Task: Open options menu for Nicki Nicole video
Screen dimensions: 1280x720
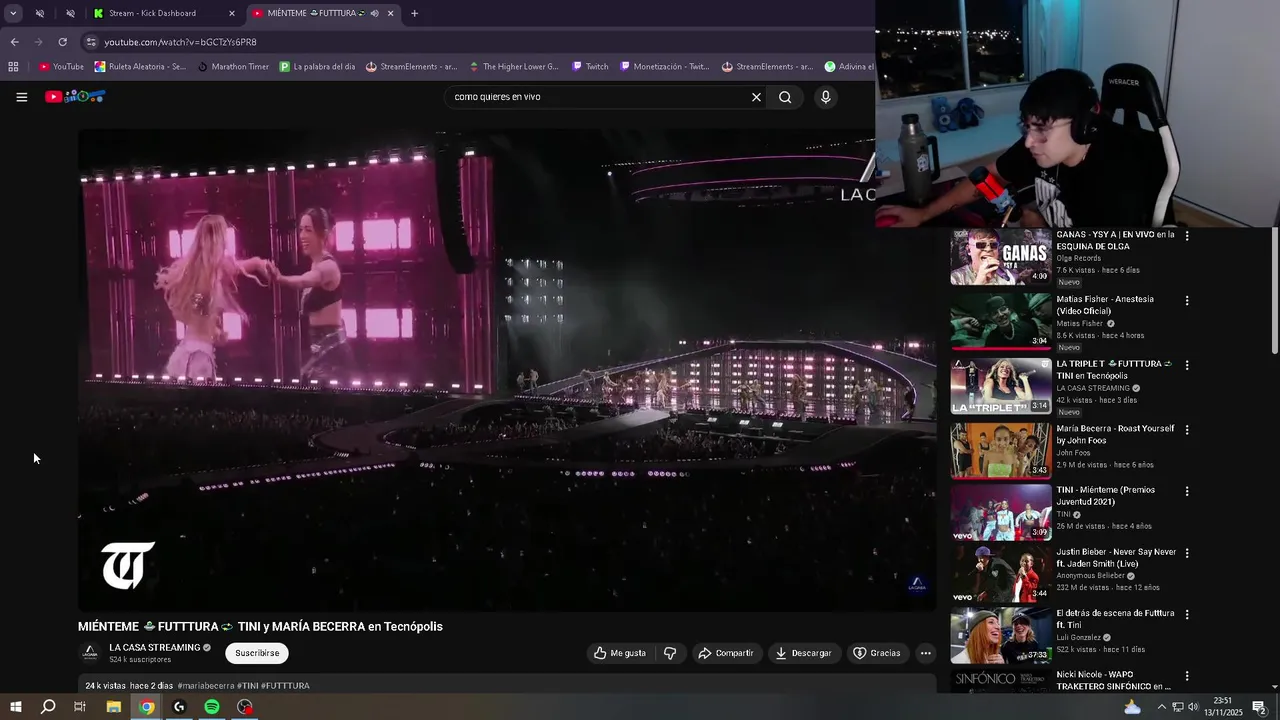Action: point(1187,675)
